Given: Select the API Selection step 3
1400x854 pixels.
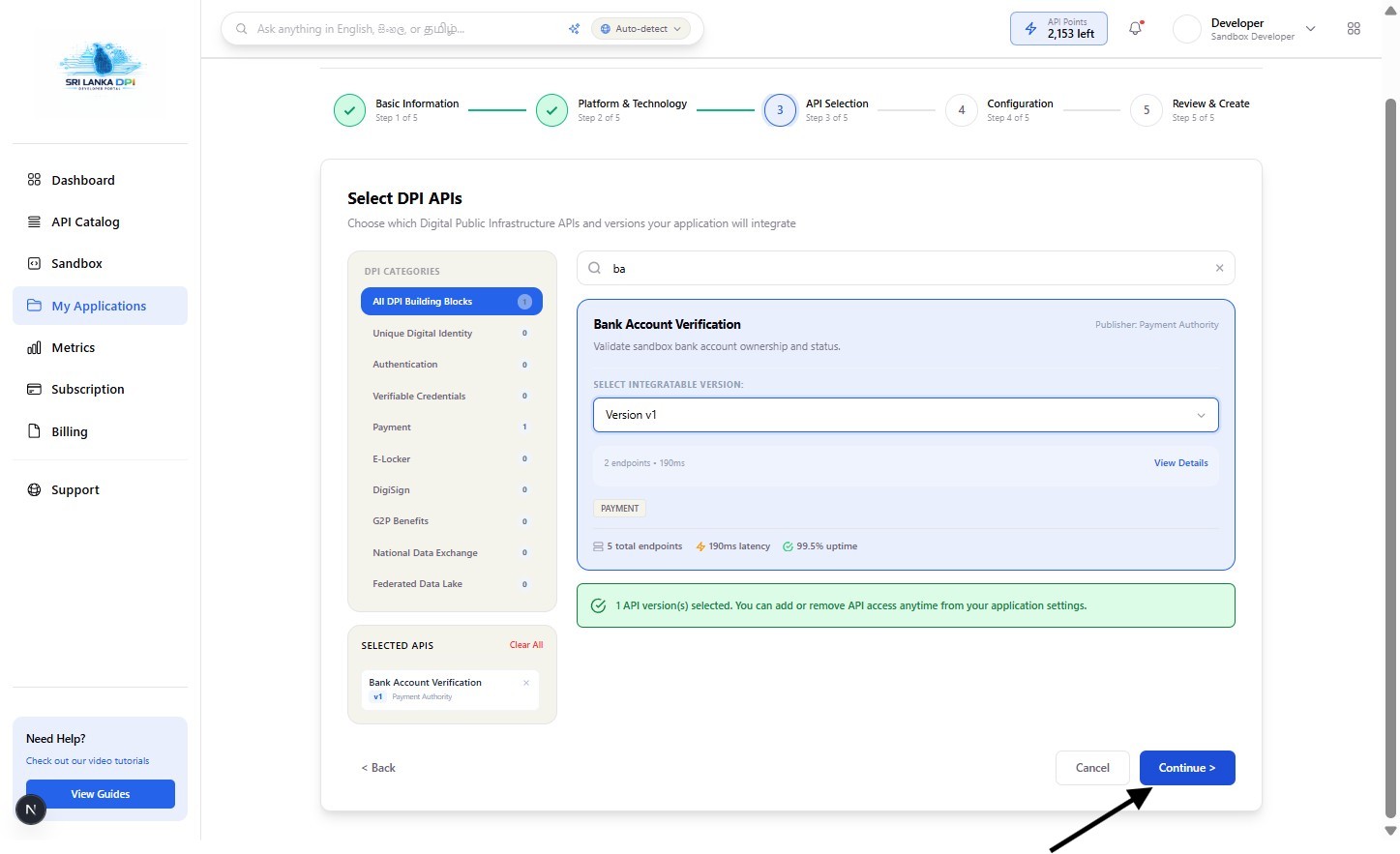Looking at the screenshot, I should pyautogui.click(x=817, y=110).
